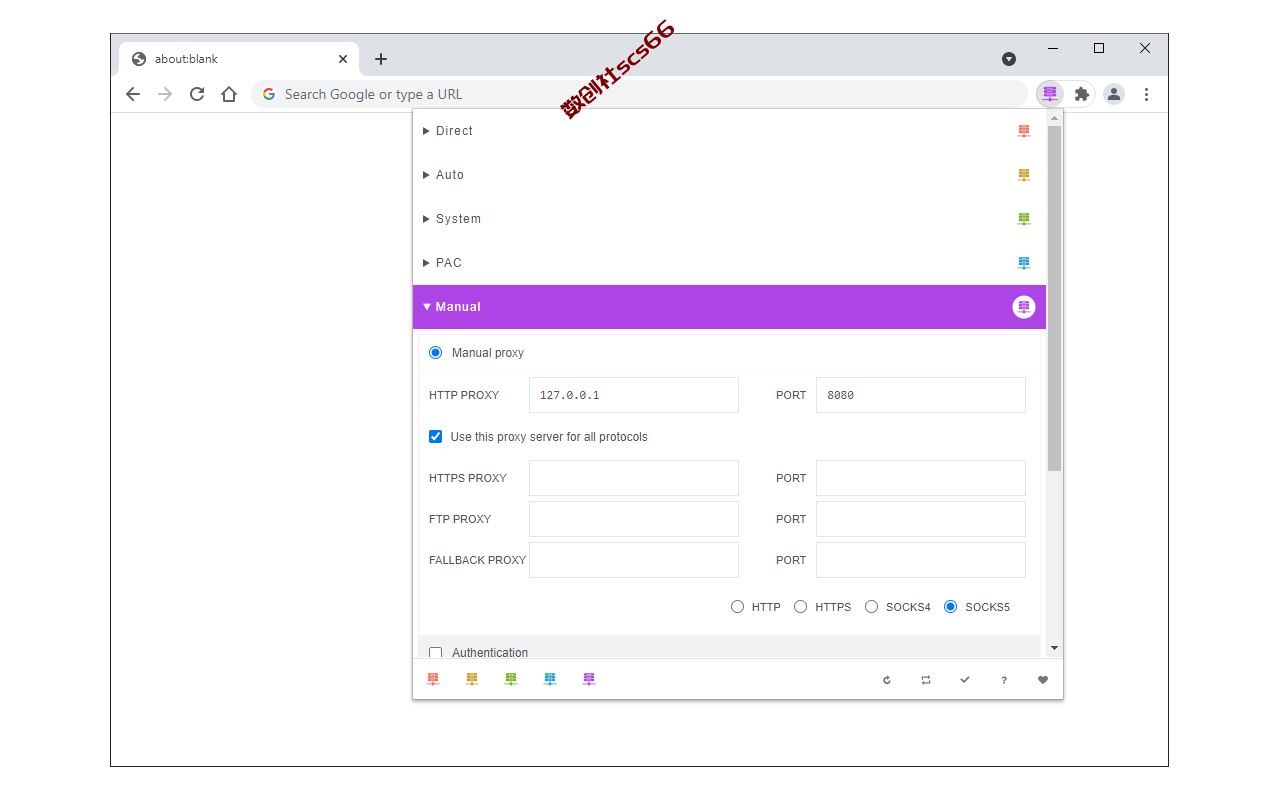Select the SOCKS5 radio option
The image size is (1280, 800).
coord(951,607)
